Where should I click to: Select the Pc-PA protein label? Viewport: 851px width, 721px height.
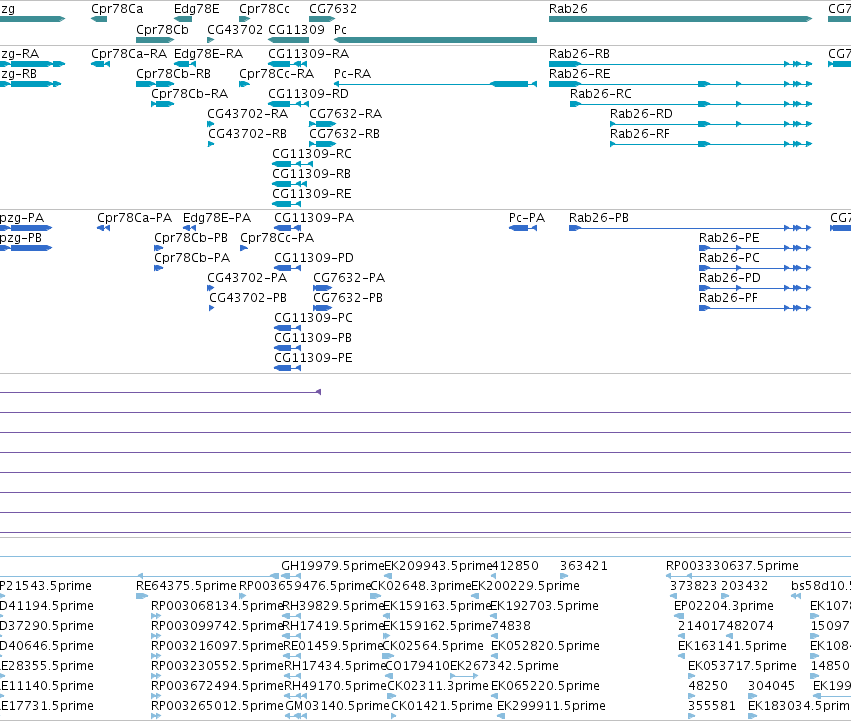click(526, 218)
